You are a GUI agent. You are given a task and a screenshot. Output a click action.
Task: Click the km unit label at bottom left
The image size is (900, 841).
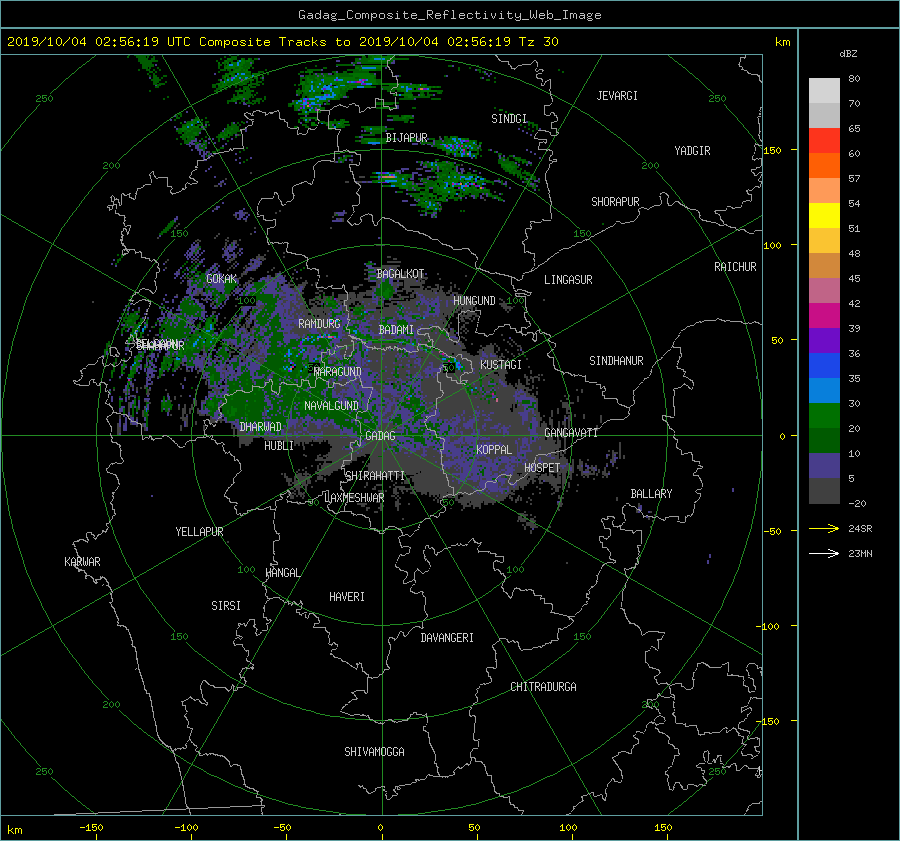(x=14, y=830)
